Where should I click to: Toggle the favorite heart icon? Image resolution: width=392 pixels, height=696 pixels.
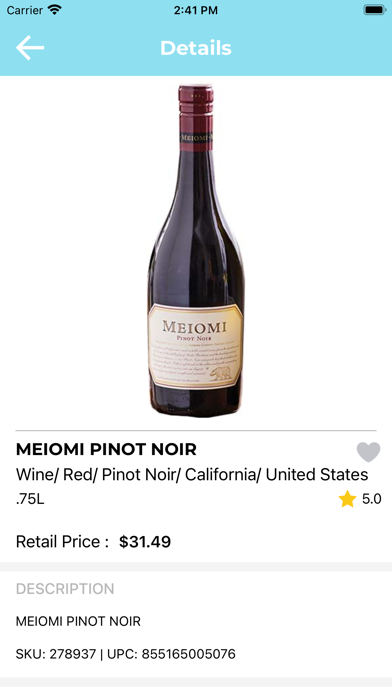pyautogui.click(x=368, y=452)
